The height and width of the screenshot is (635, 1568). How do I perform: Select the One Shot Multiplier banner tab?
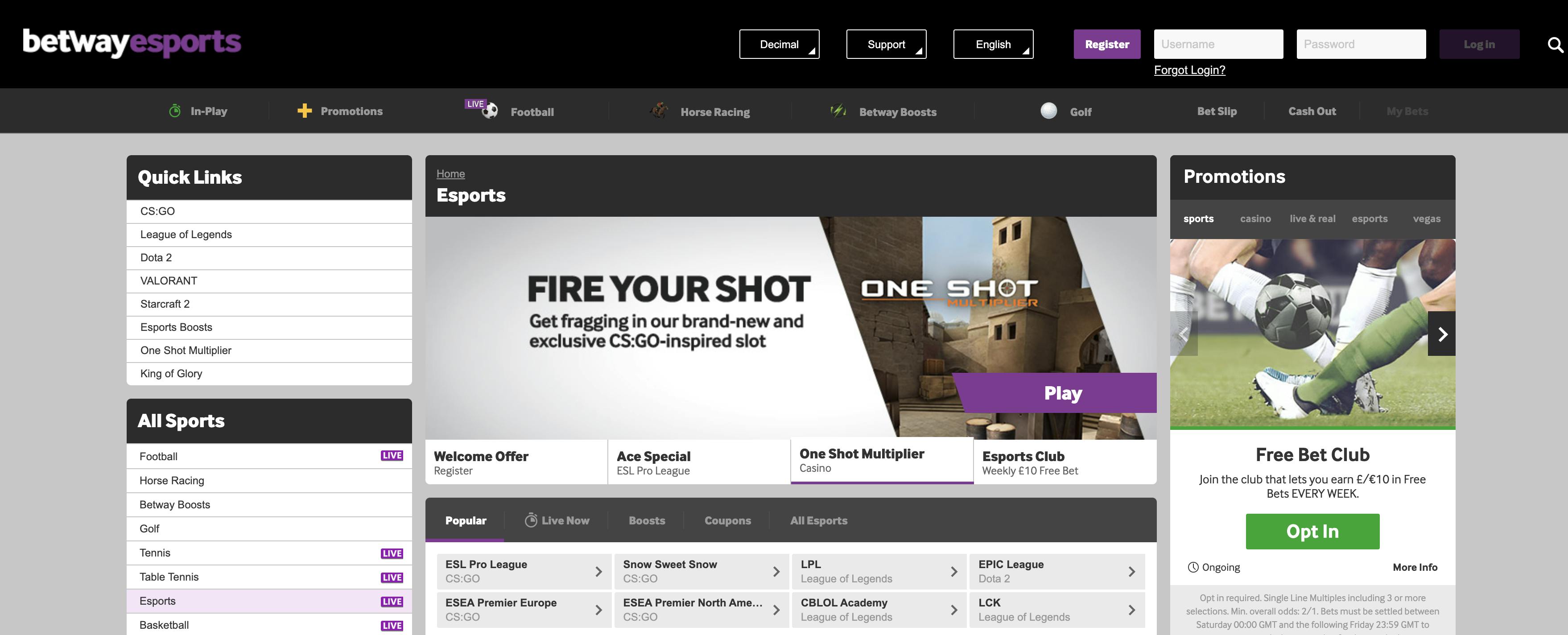[882, 461]
